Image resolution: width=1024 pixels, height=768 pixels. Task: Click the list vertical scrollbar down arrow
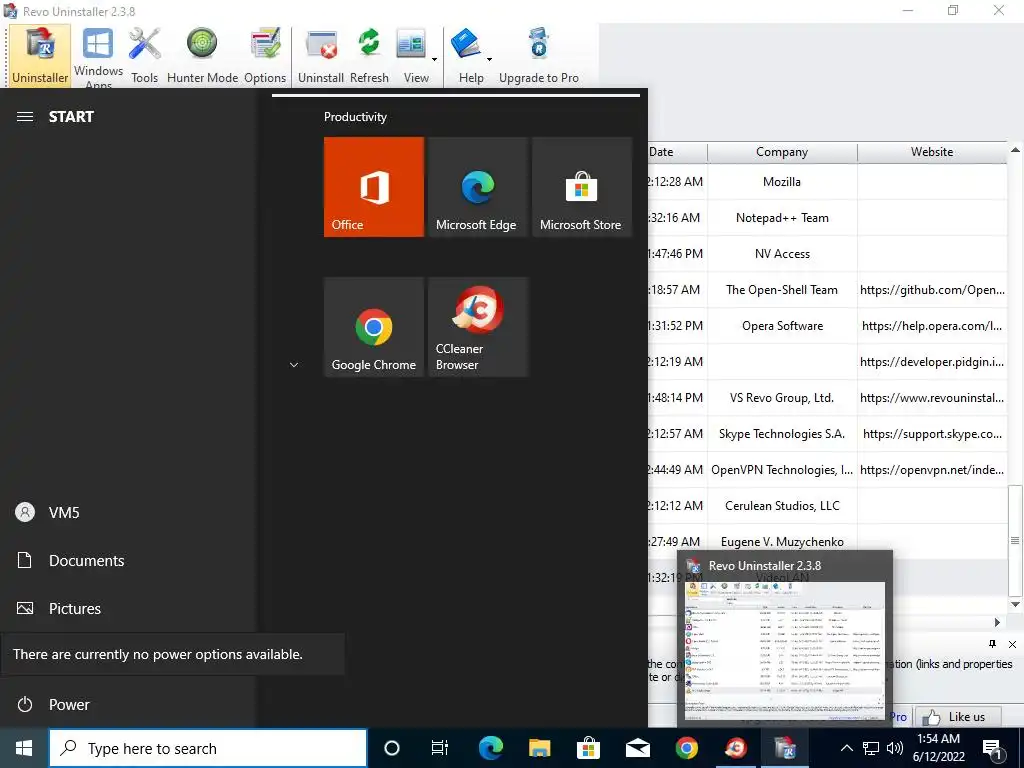point(1015,604)
